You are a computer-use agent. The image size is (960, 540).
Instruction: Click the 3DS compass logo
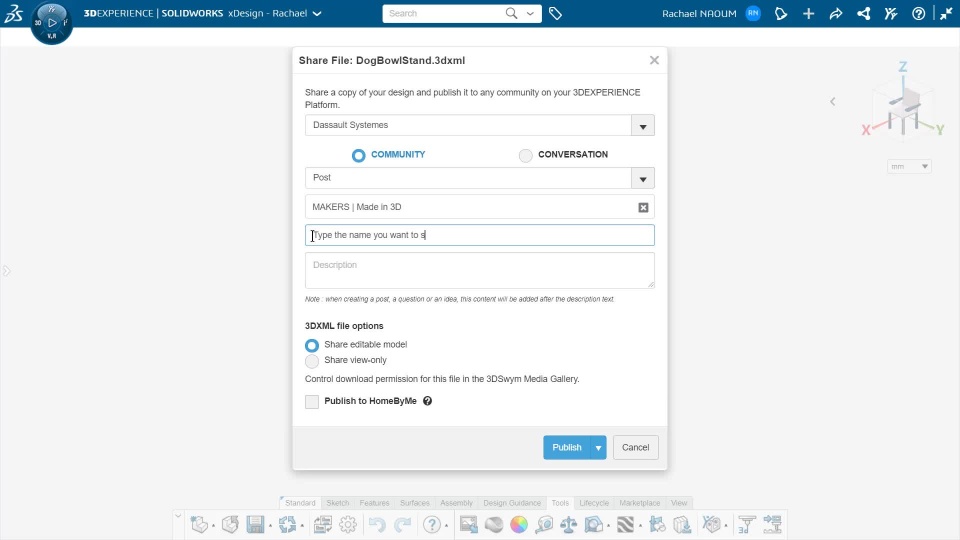[51, 23]
